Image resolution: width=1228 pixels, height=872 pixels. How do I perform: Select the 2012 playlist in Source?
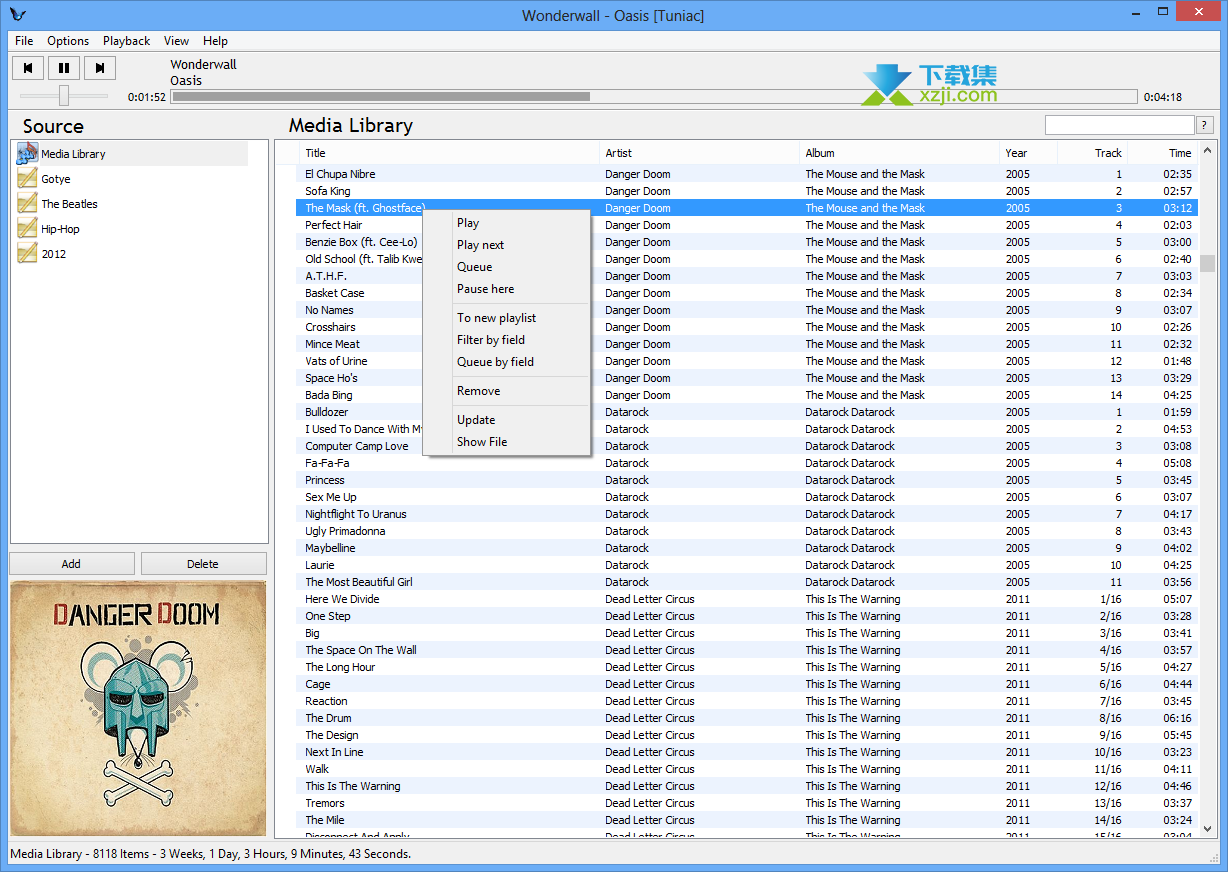(54, 254)
